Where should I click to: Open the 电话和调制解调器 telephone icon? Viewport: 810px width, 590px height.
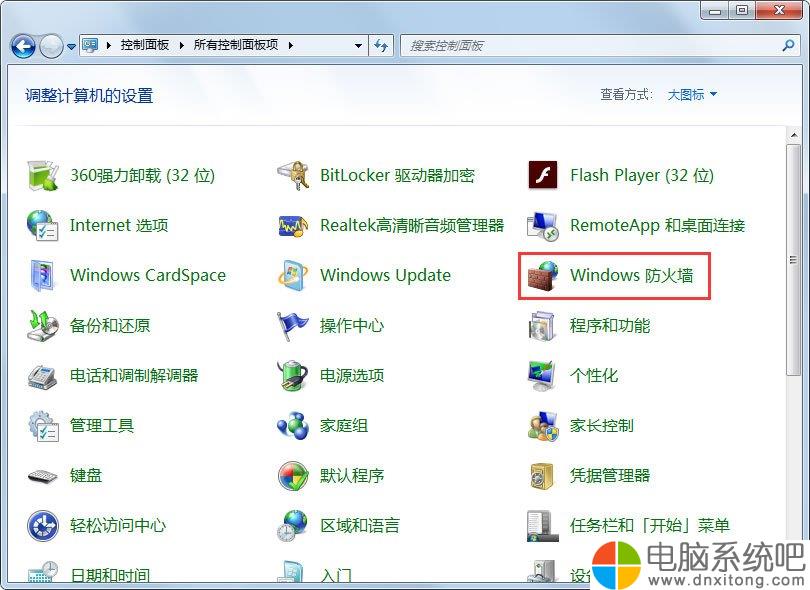pos(43,376)
